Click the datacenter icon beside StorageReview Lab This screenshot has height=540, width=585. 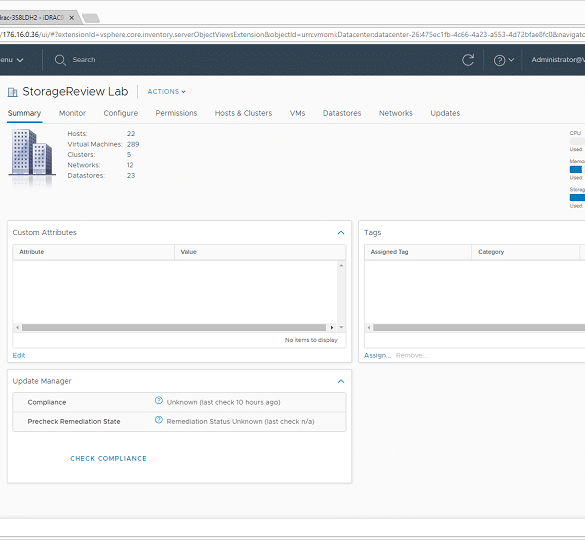13,92
